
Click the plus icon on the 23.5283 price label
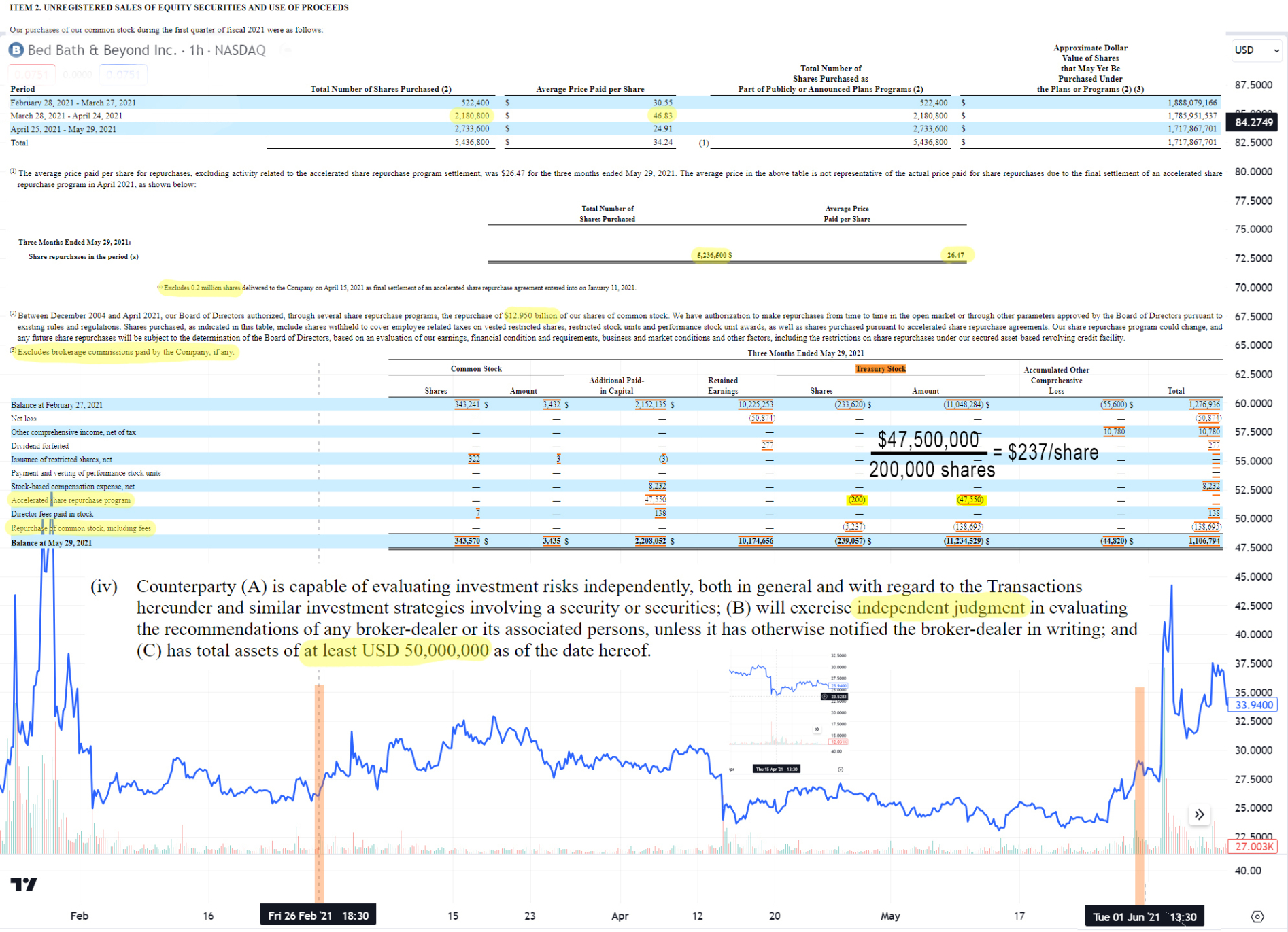825,697
